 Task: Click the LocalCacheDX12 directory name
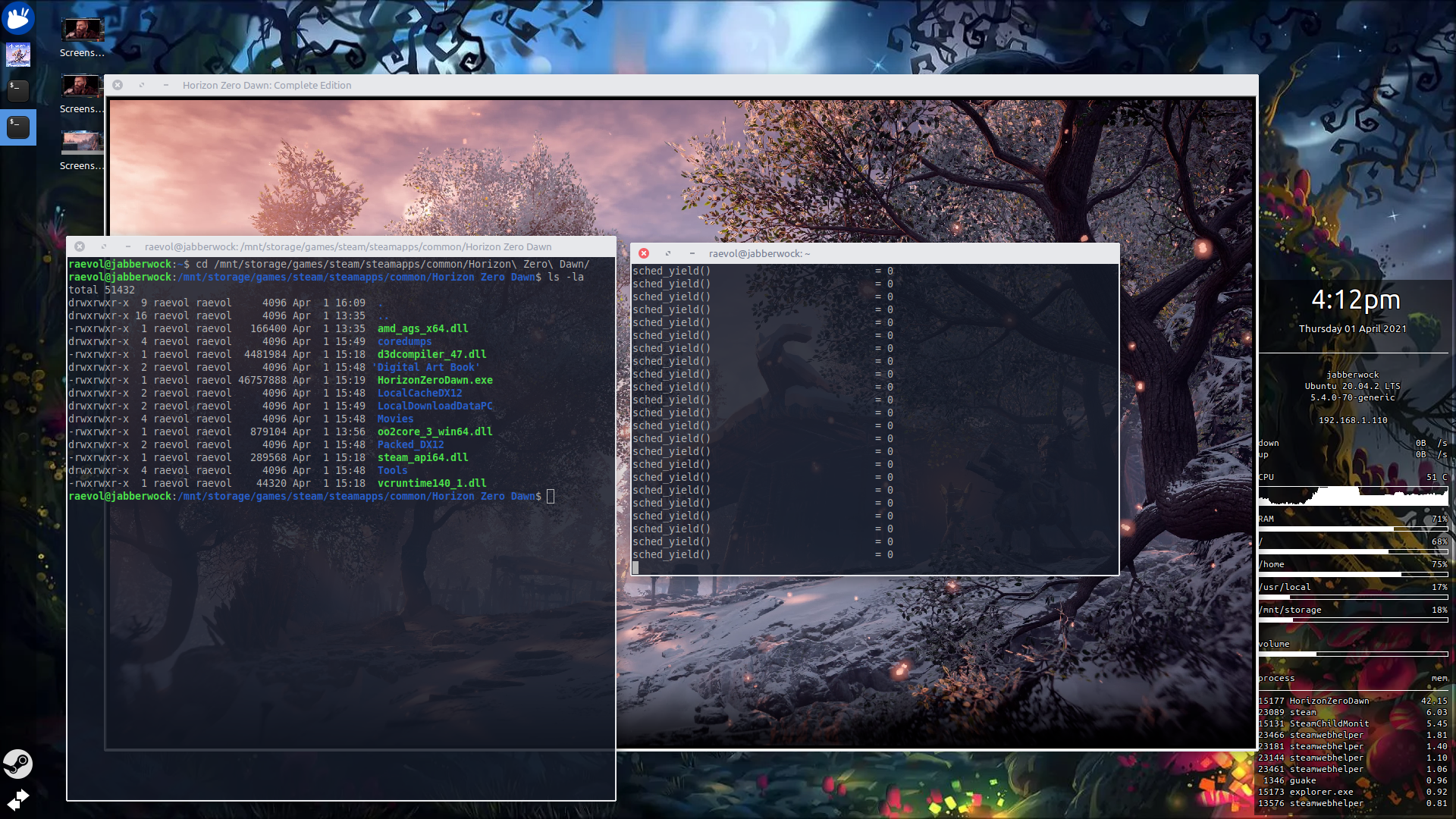pos(420,393)
